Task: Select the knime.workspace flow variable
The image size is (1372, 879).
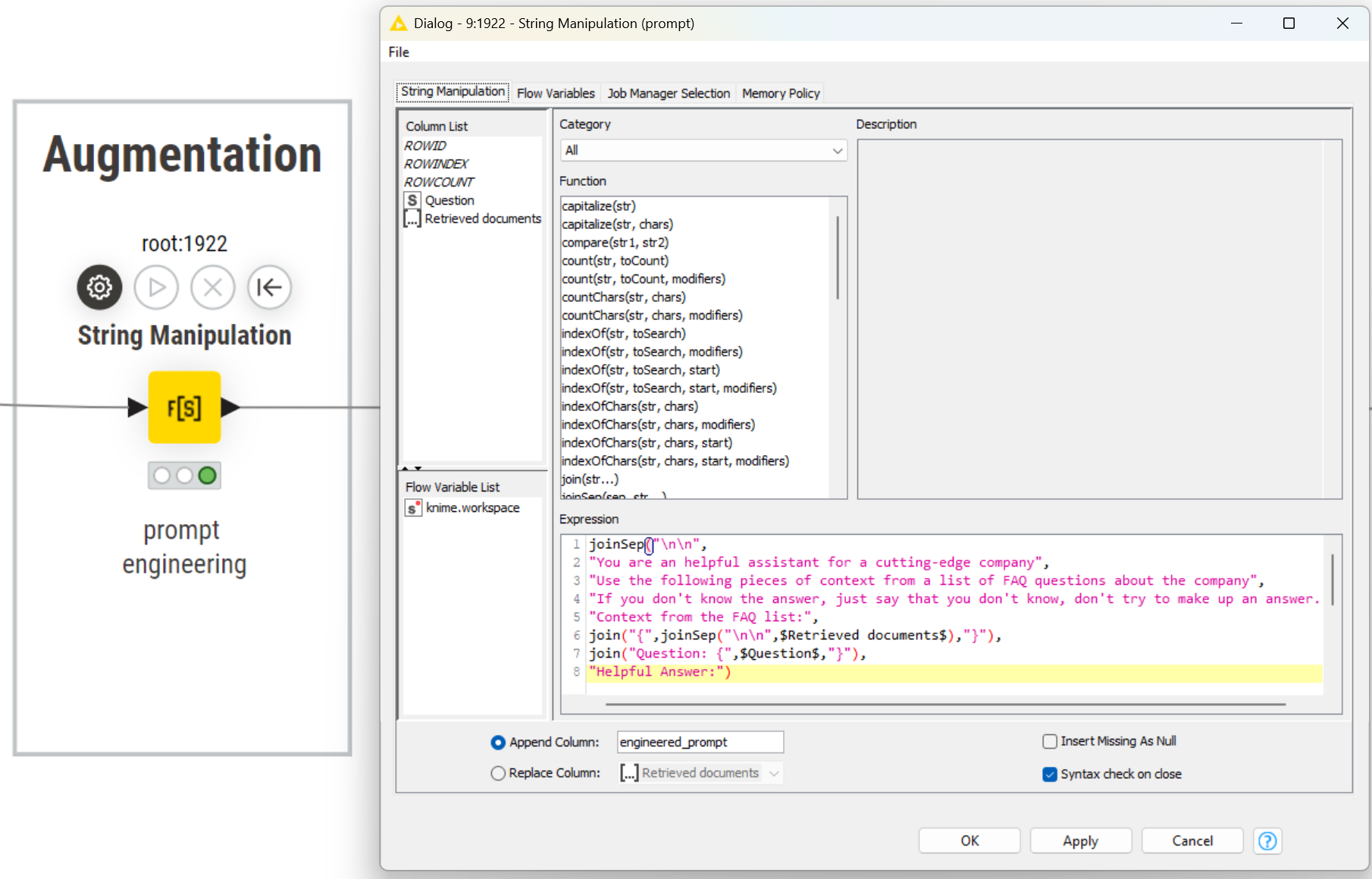Action: click(472, 507)
